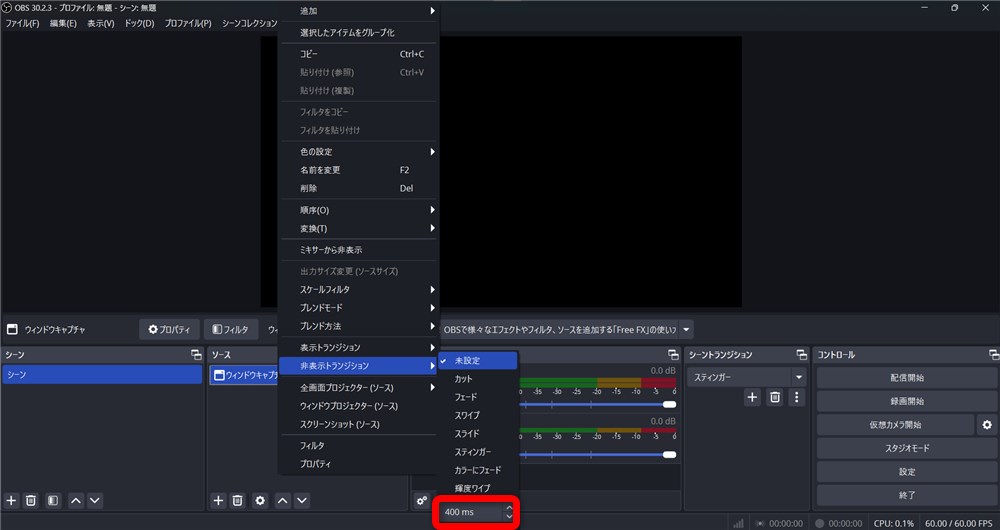
Task: Expand the 変換(T) submenu
Action: [359, 228]
